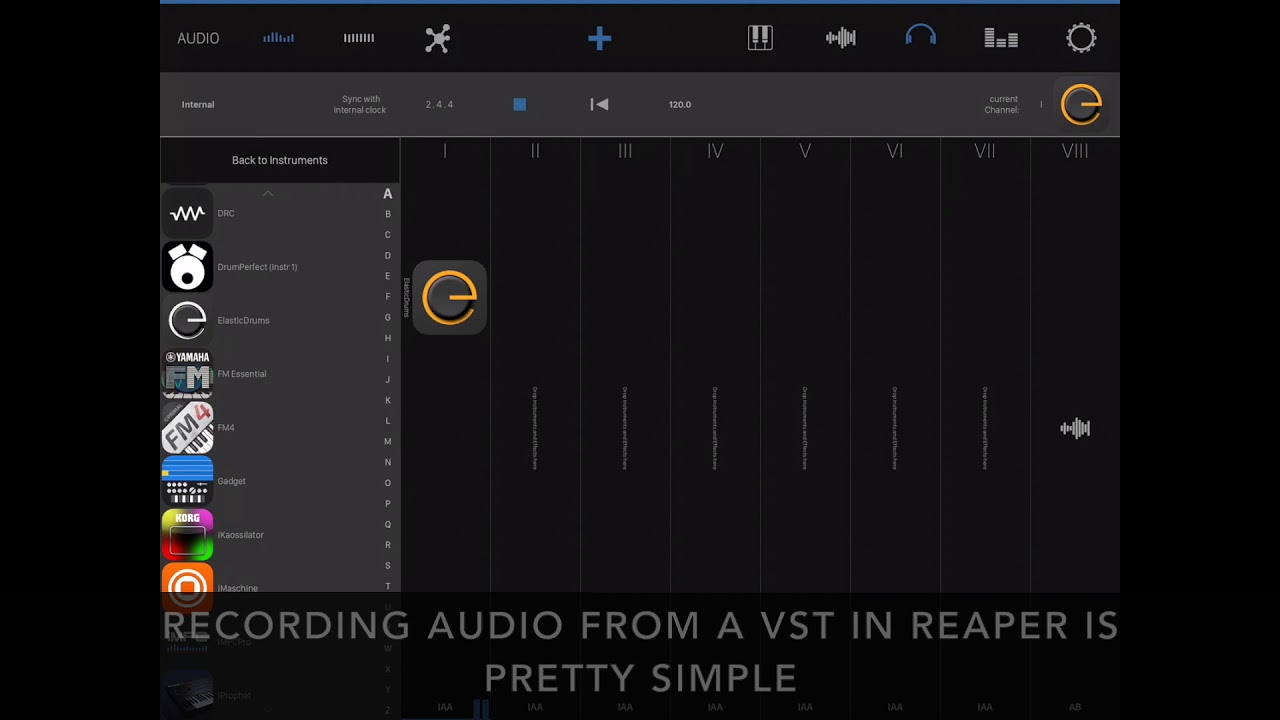Viewport: 1280px width, 720px height.
Task: Open the loaded ElasticDrums in channel I
Action: point(450,298)
